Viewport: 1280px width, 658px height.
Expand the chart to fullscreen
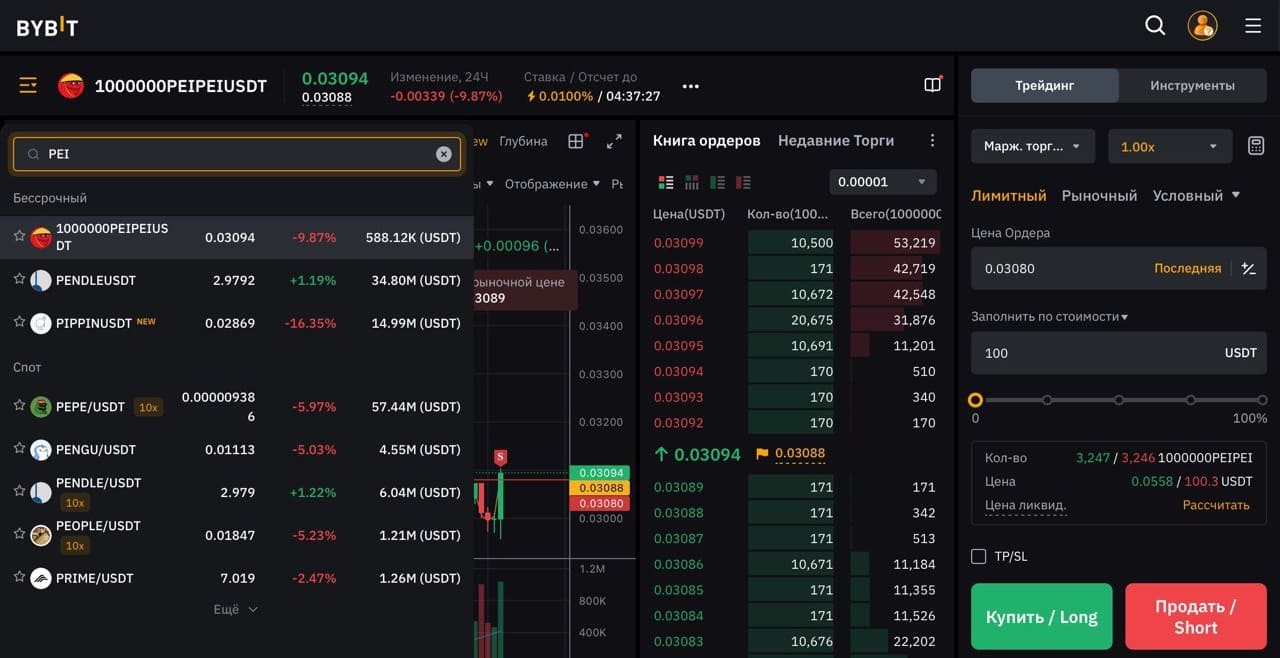[614, 141]
